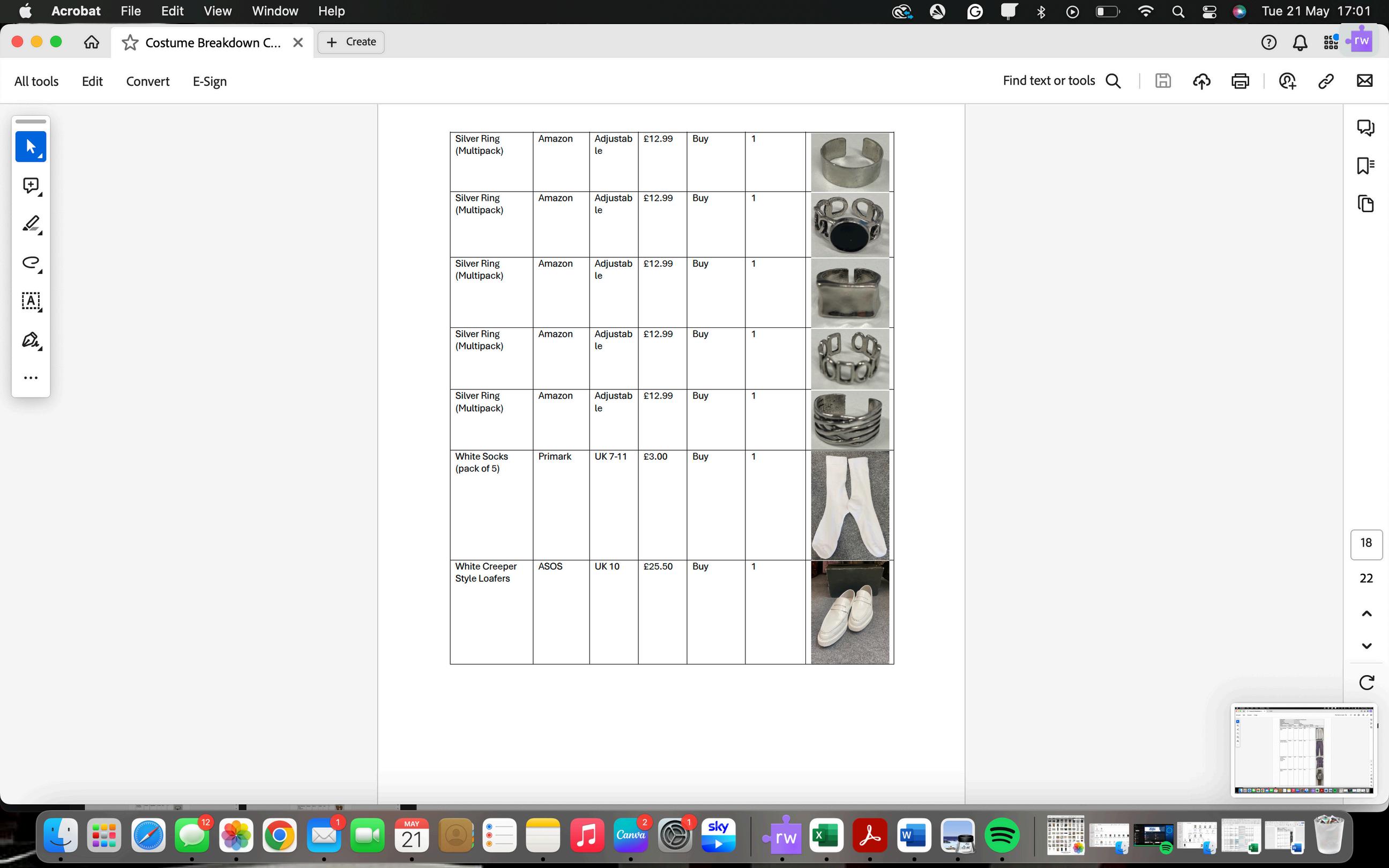
Task: Open the View menu
Action: point(217,11)
